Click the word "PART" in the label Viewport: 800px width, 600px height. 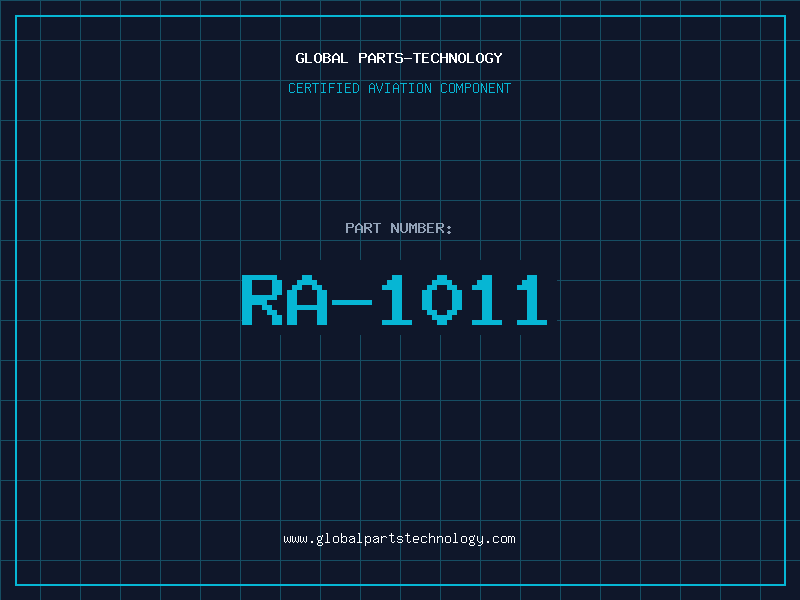pos(364,228)
